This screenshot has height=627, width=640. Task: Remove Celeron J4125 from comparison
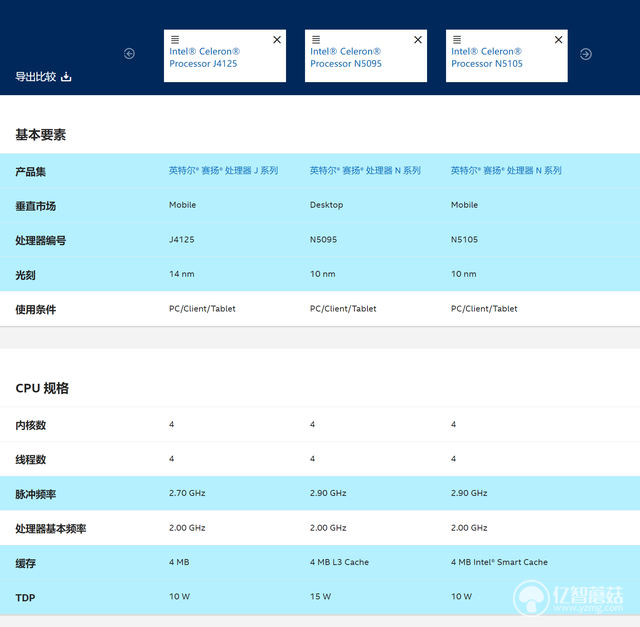(277, 40)
